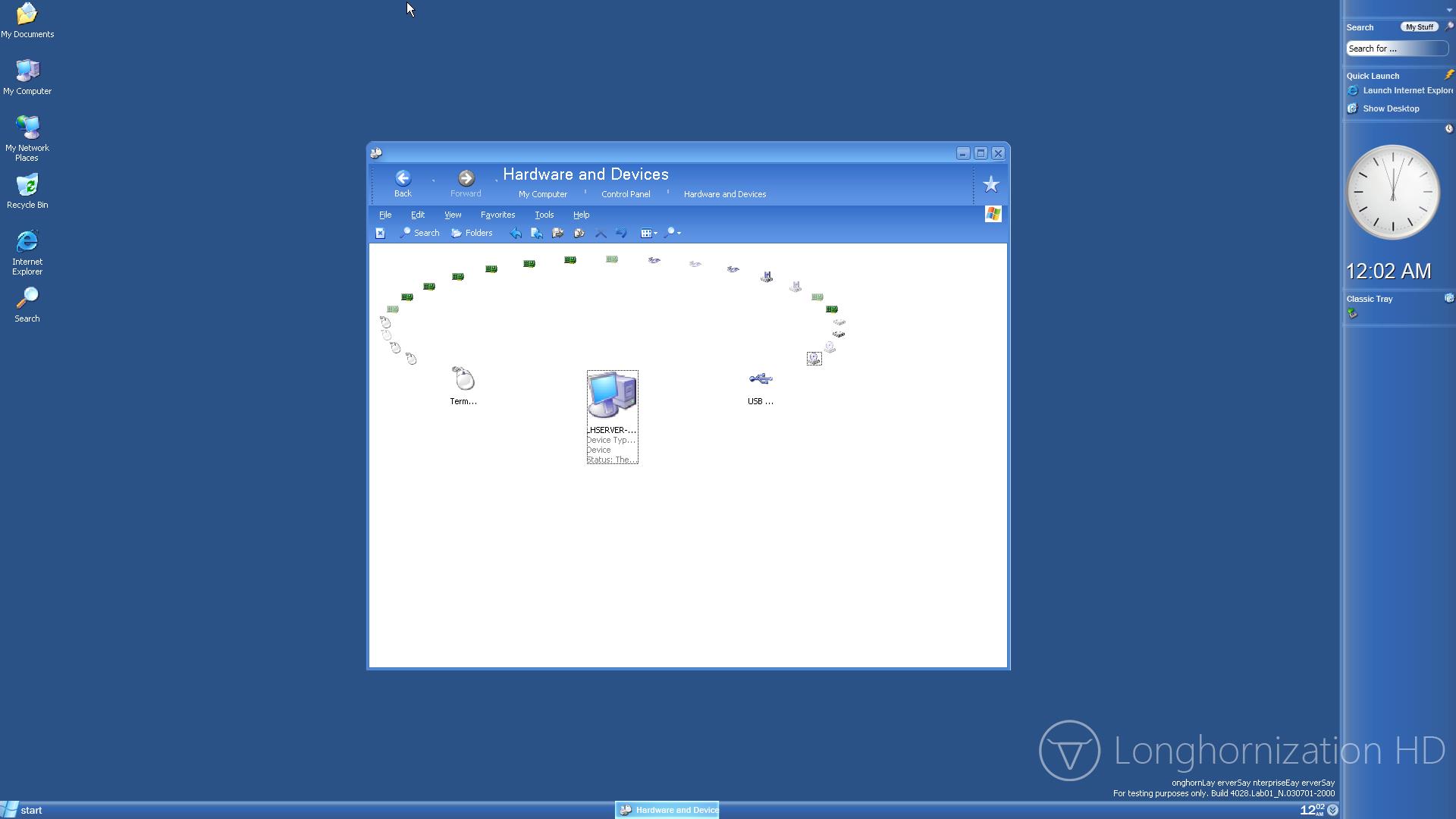1456x819 pixels.
Task: Click the sidebar Search for input field
Action: 1395,49
